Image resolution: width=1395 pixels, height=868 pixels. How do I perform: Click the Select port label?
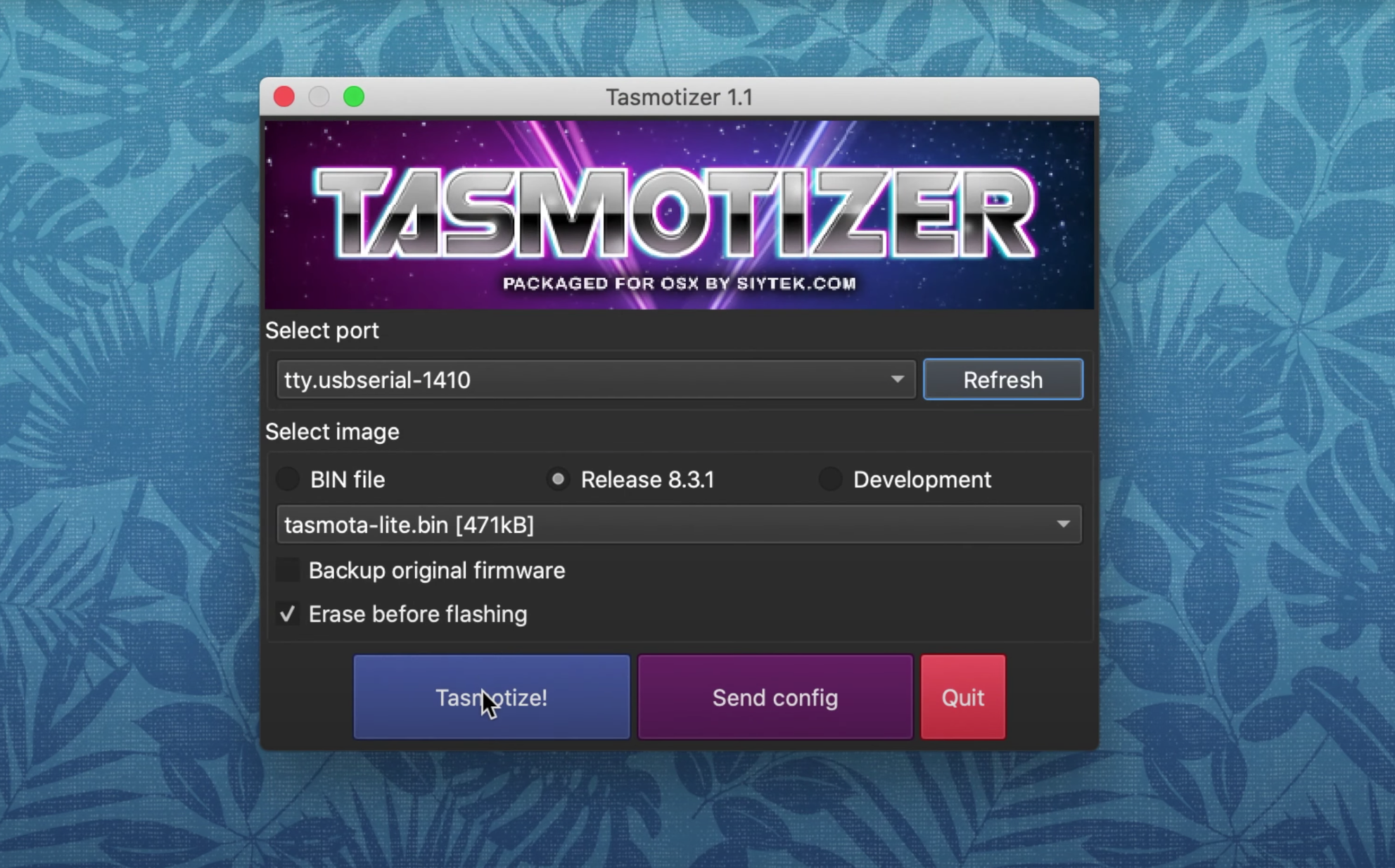coord(322,330)
